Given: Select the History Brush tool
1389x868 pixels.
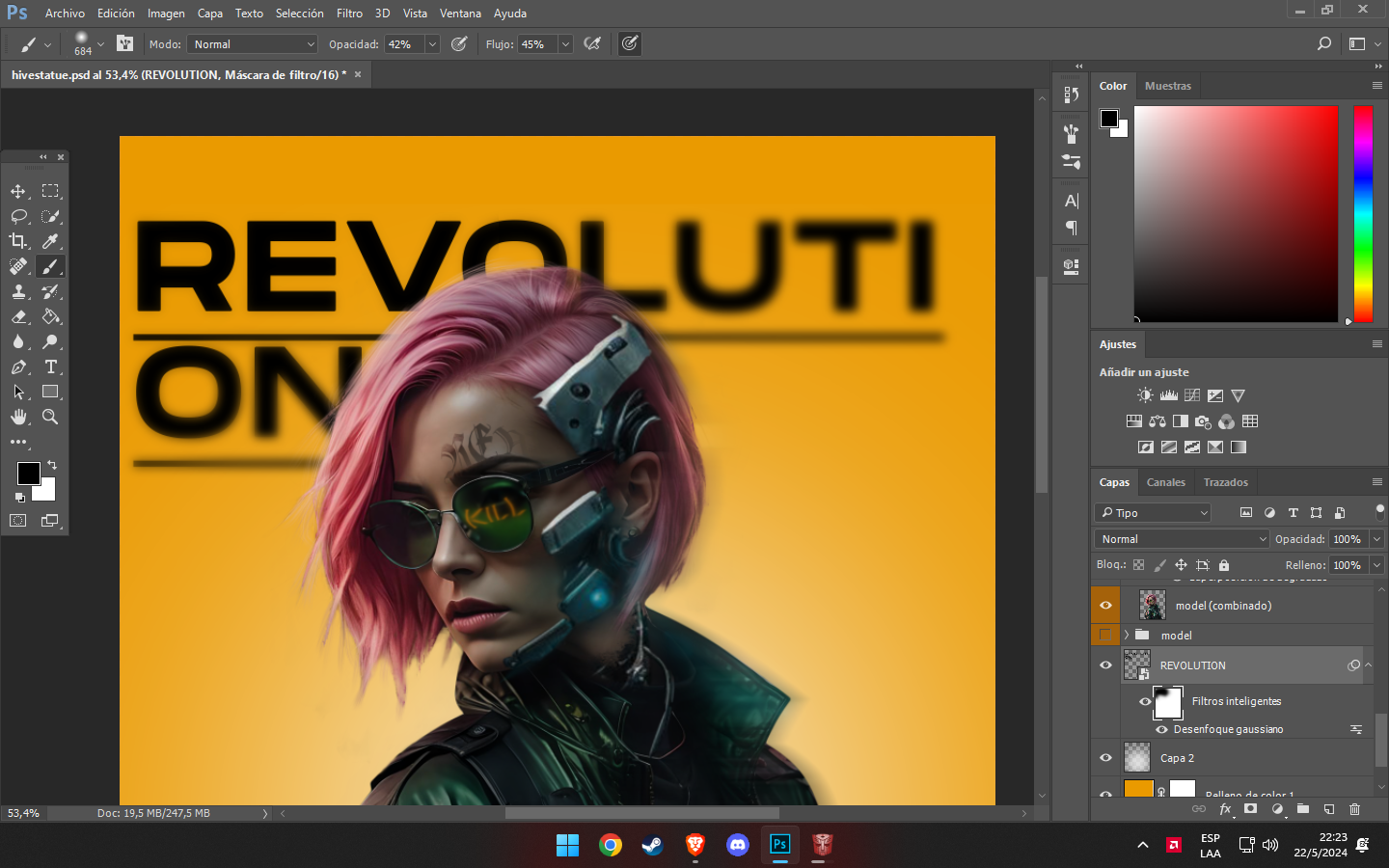Looking at the screenshot, I should click(x=50, y=291).
